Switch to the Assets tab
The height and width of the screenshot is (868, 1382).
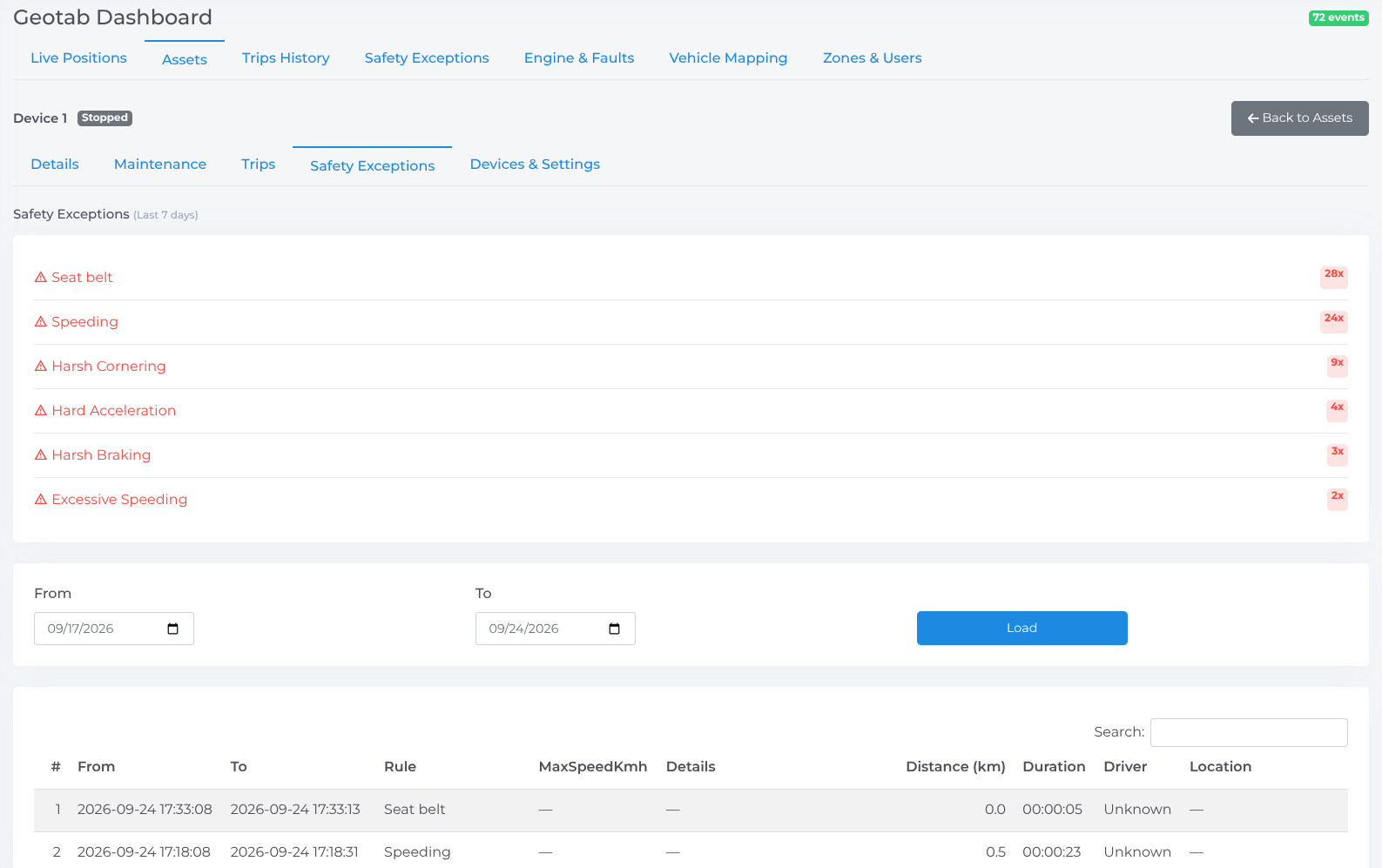[x=185, y=59]
